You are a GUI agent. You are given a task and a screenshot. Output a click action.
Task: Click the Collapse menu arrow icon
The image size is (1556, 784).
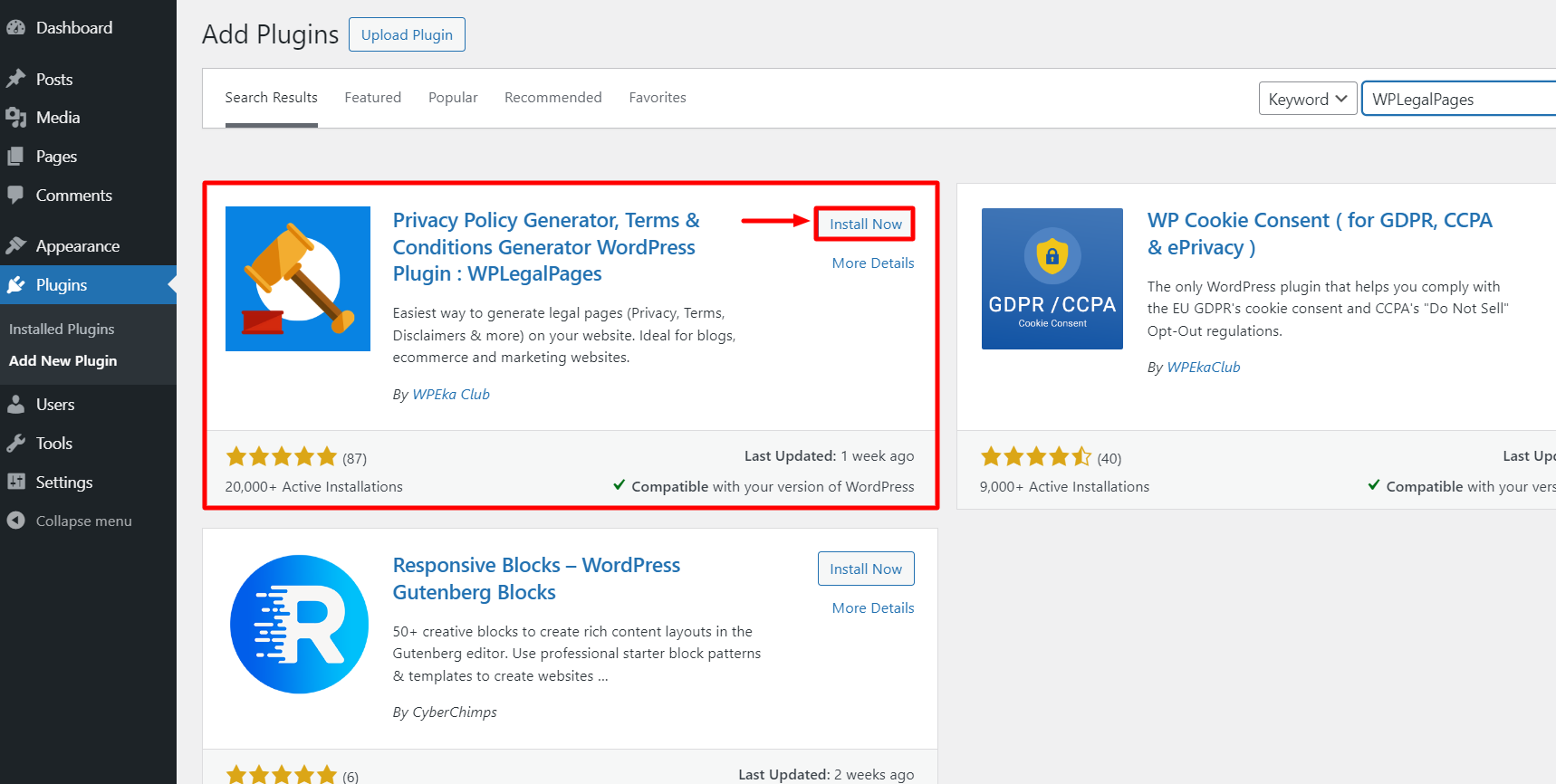pos(15,521)
